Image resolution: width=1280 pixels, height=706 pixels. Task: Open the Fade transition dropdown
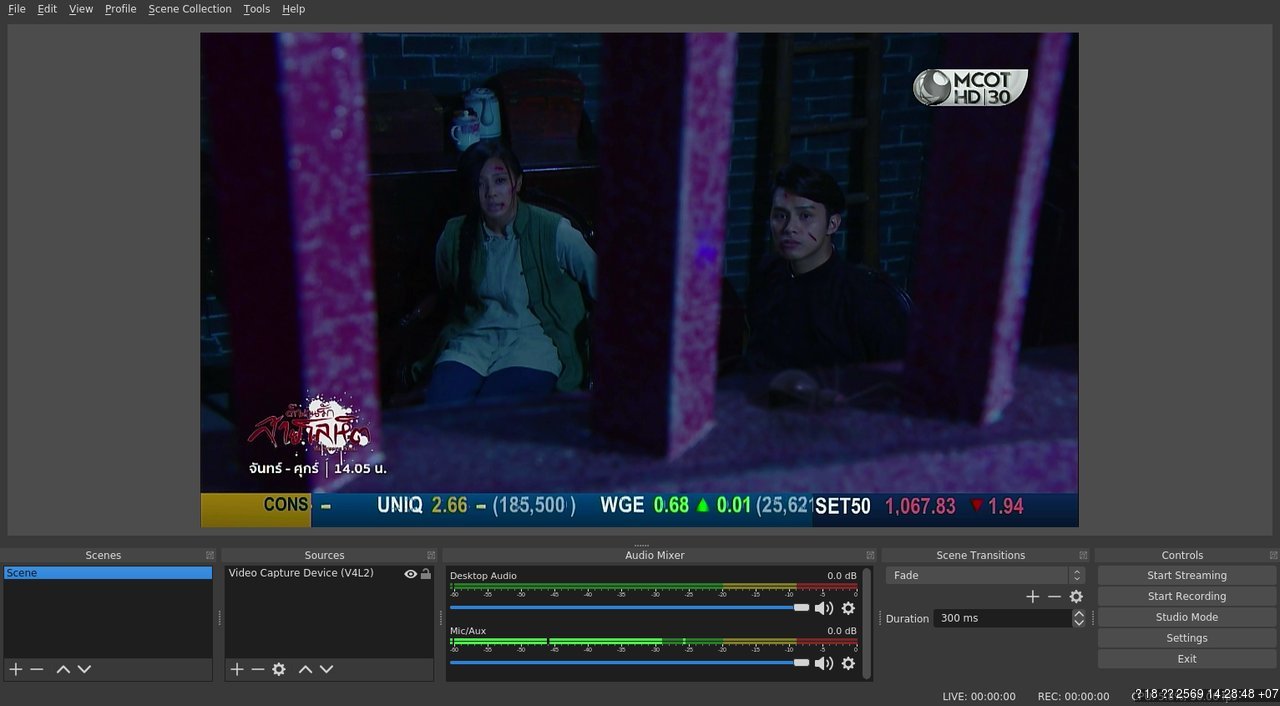tap(985, 575)
